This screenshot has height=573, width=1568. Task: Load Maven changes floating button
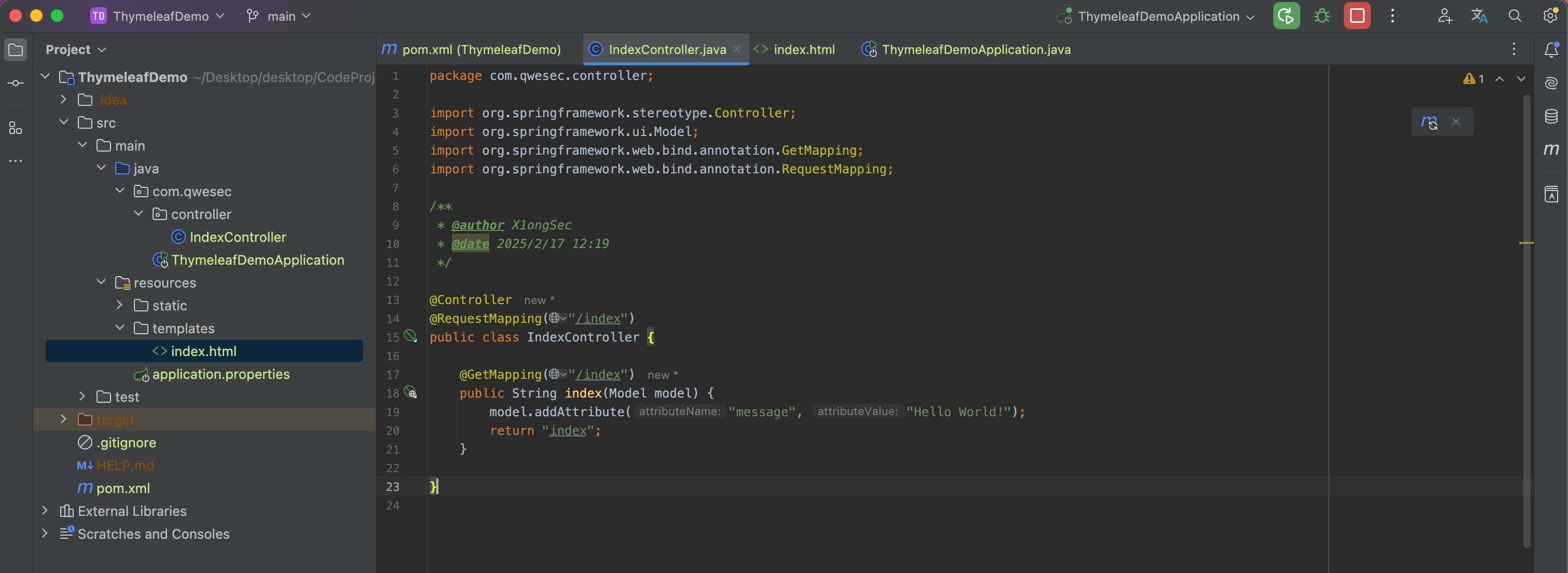coord(1428,122)
